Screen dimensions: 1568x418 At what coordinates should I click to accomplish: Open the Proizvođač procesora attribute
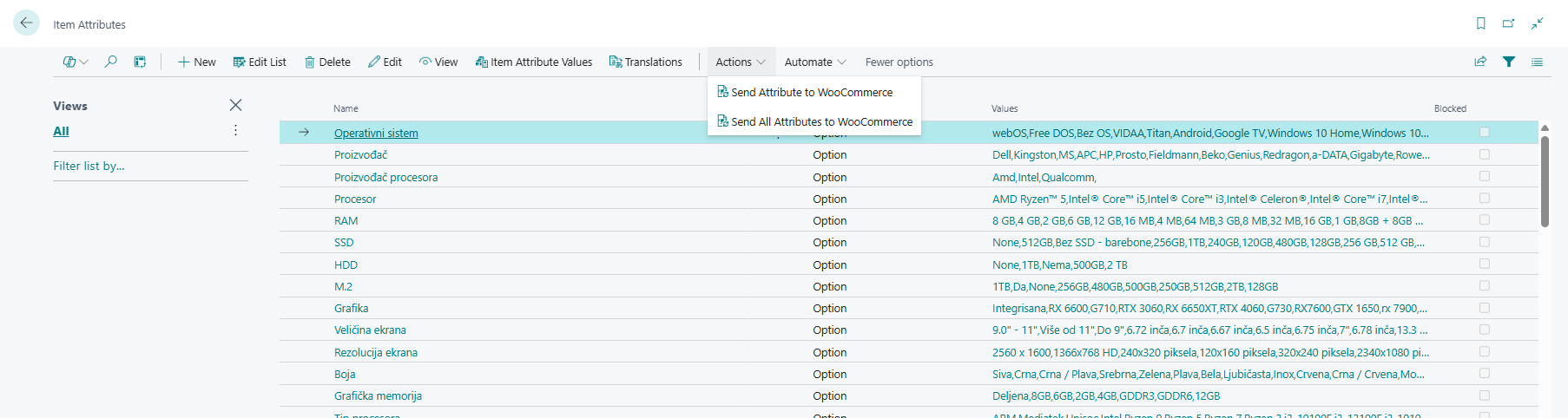385,177
